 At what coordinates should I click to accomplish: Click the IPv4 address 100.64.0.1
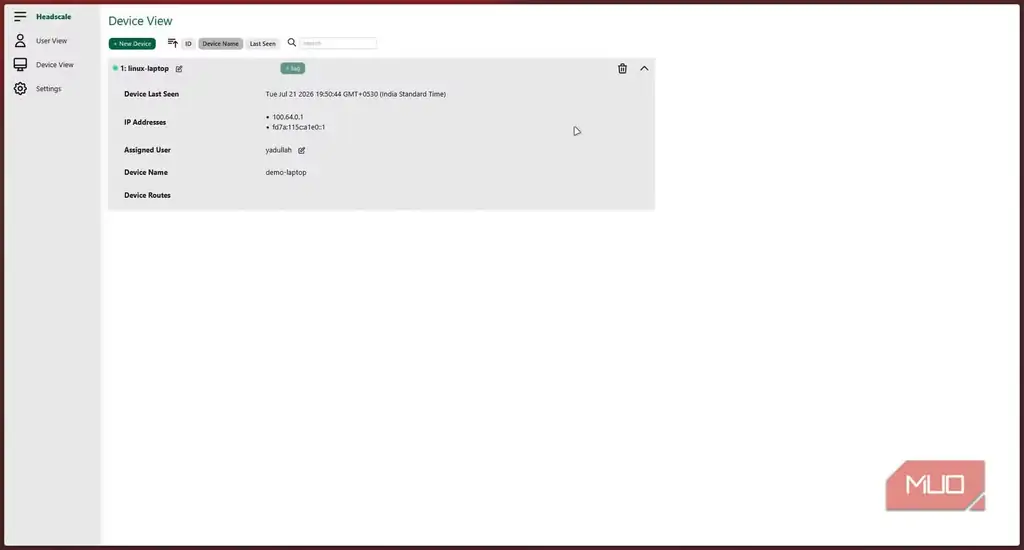coord(287,118)
